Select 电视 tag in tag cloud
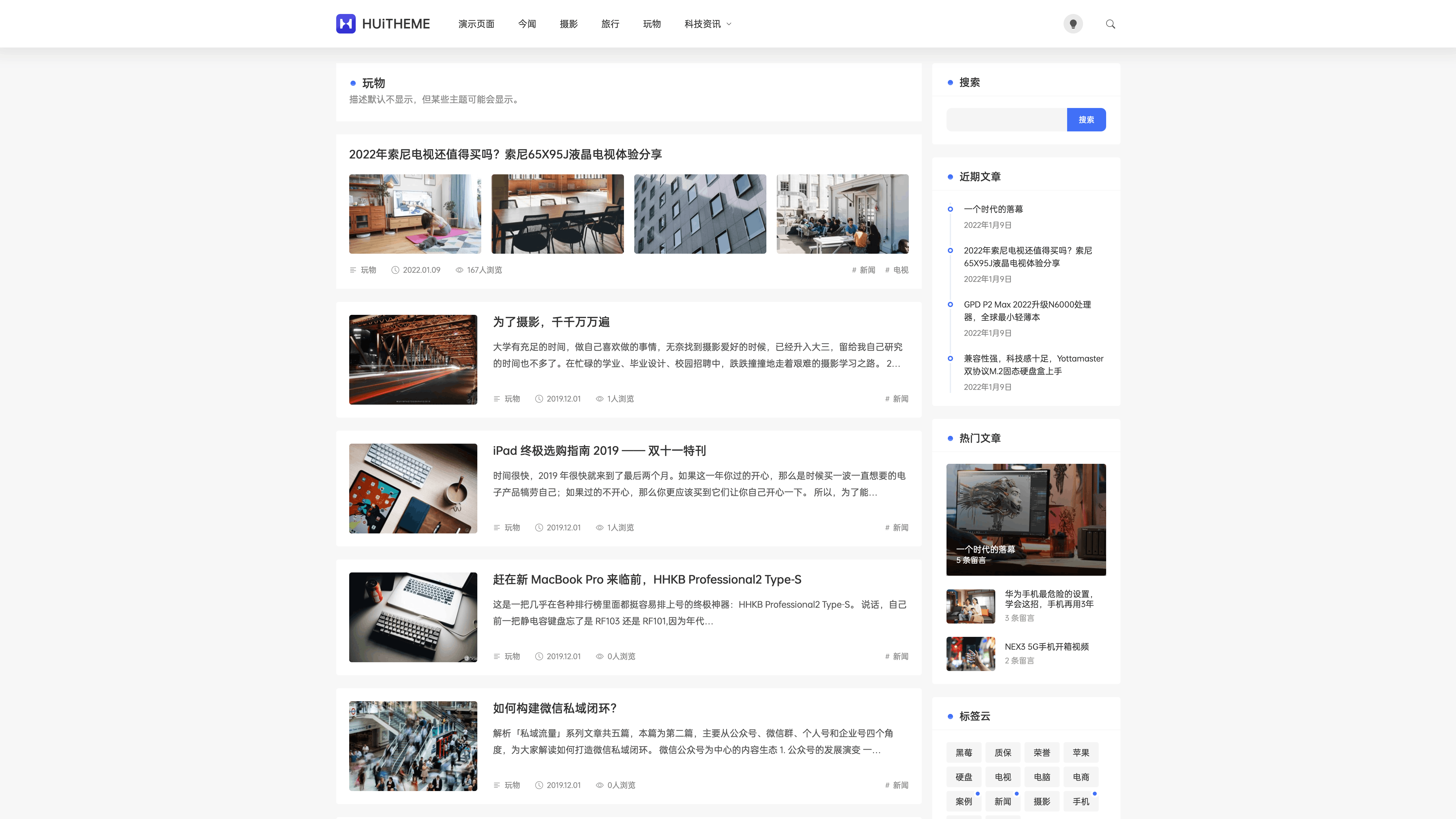This screenshot has width=1456, height=819. pyautogui.click(x=1003, y=777)
